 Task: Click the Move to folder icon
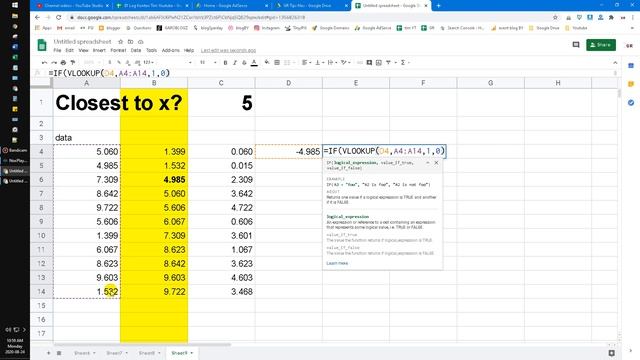pos(130,42)
